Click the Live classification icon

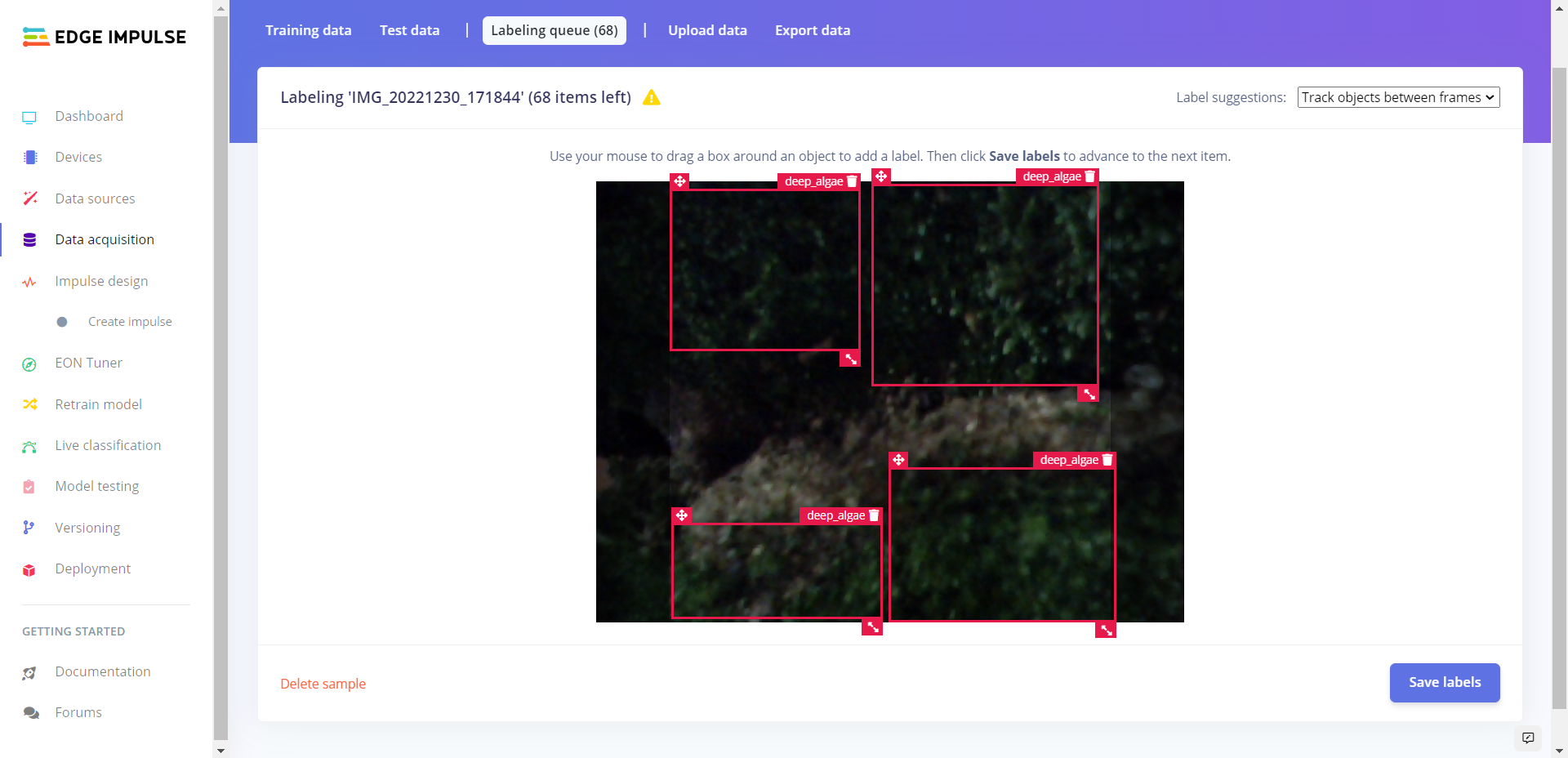click(x=29, y=446)
